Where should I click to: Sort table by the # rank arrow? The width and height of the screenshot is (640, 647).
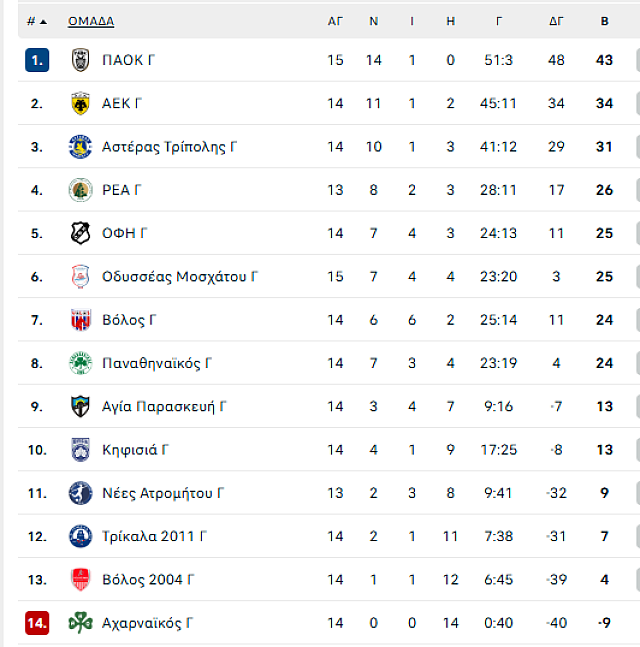[x=43, y=21]
